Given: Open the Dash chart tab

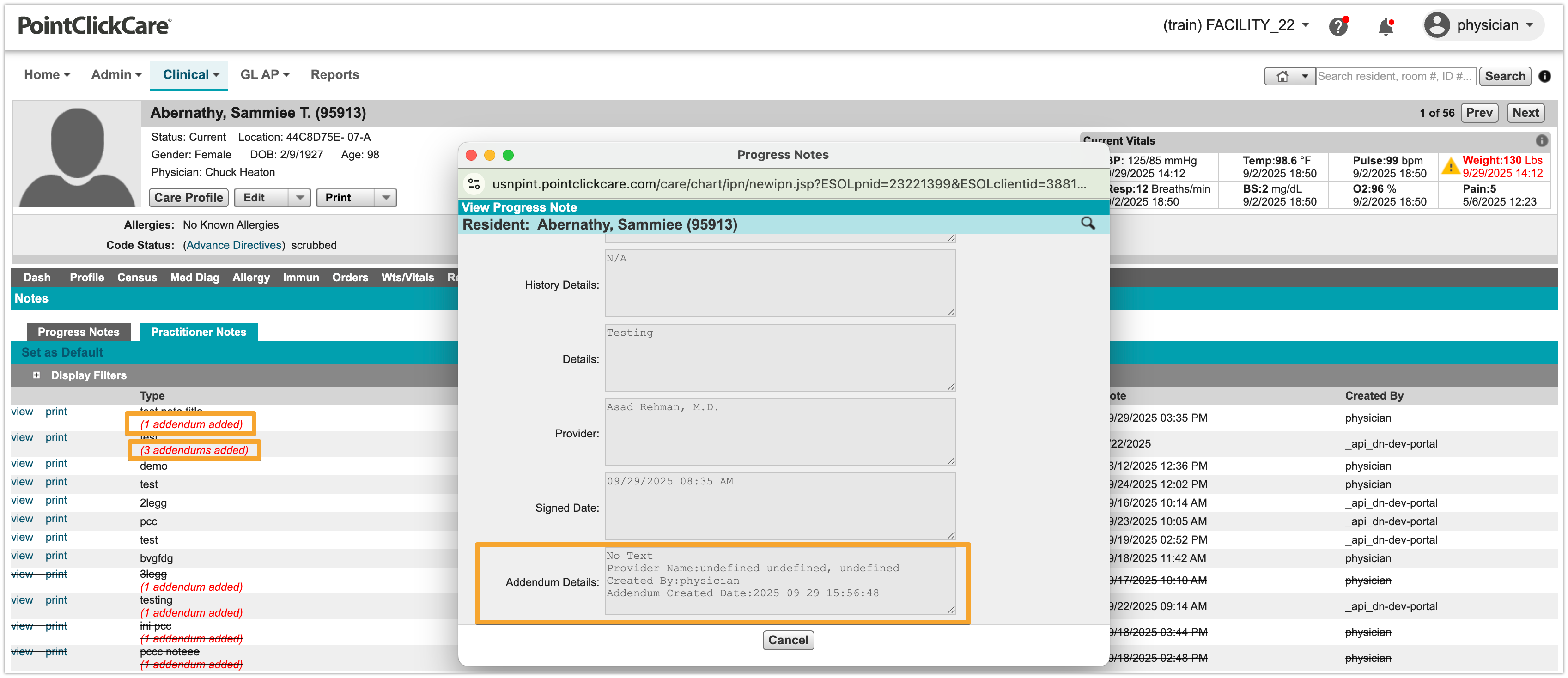Looking at the screenshot, I should click(x=37, y=277).
